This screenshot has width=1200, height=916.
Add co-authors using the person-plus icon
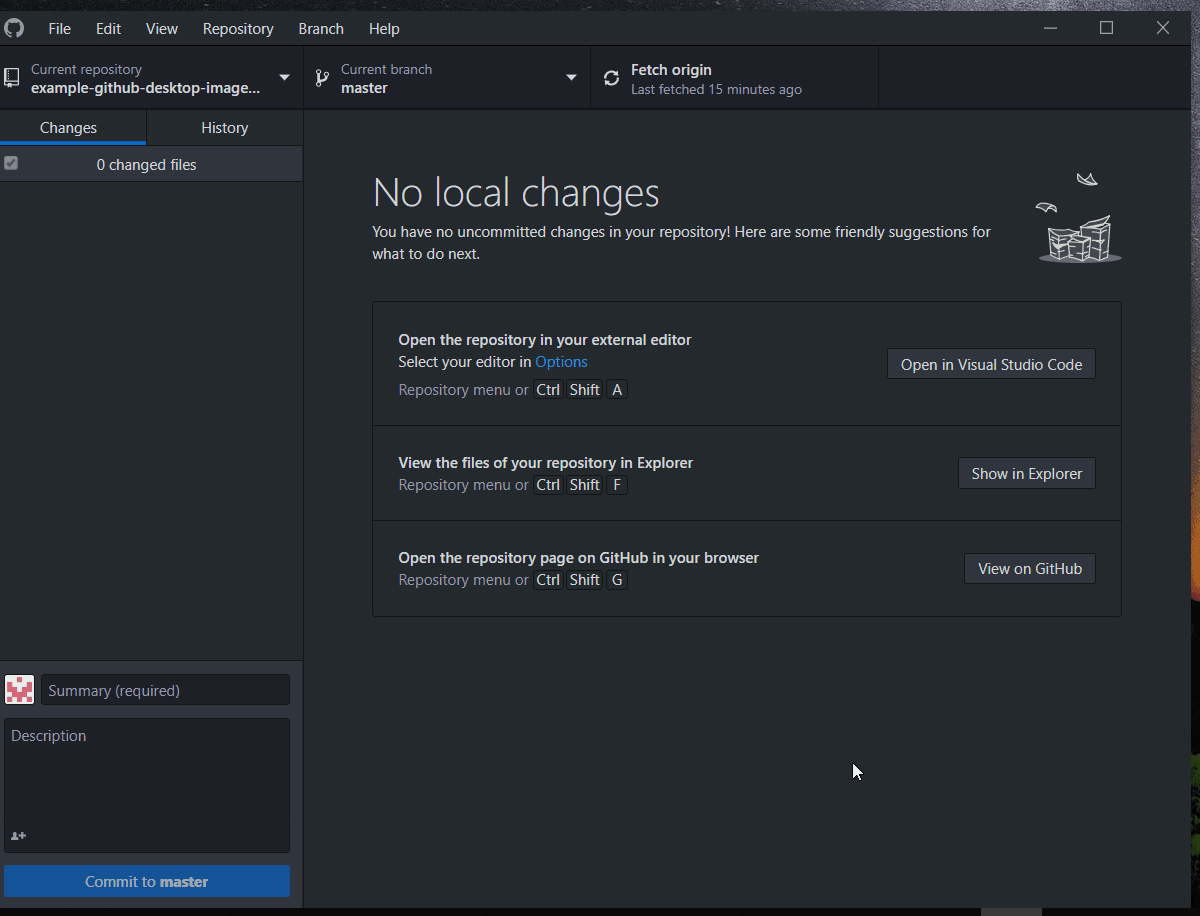[18, 835]
